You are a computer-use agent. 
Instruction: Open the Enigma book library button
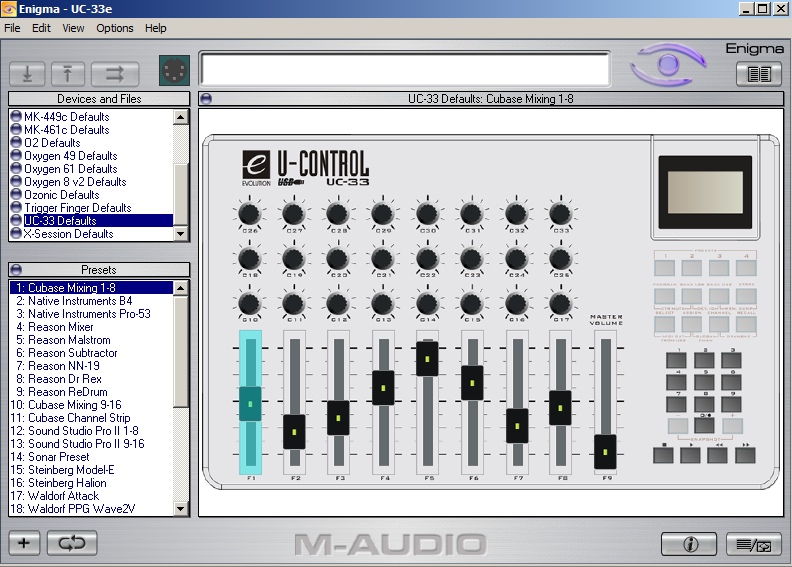pos(759,74)
